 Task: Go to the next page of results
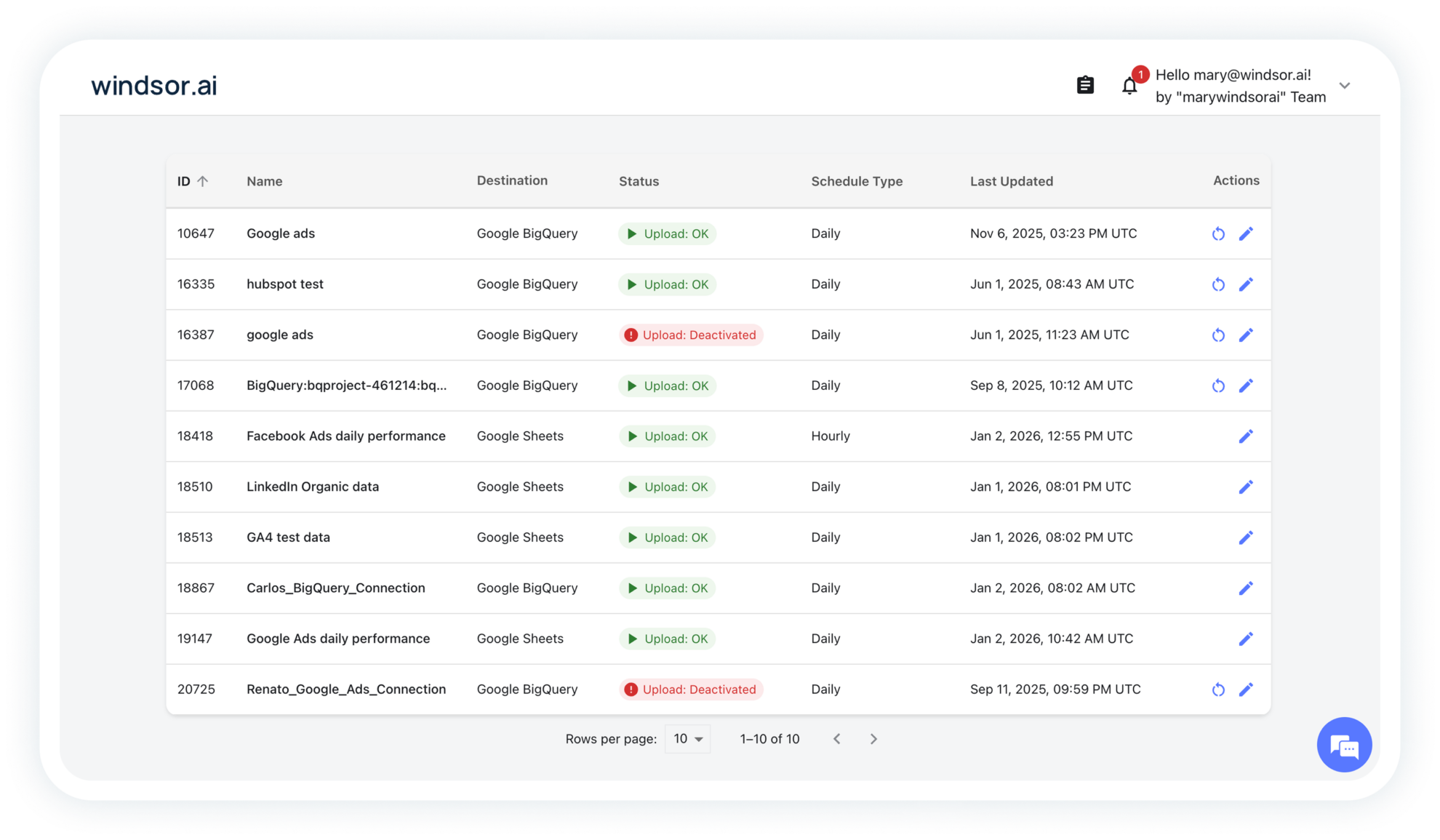873,738
